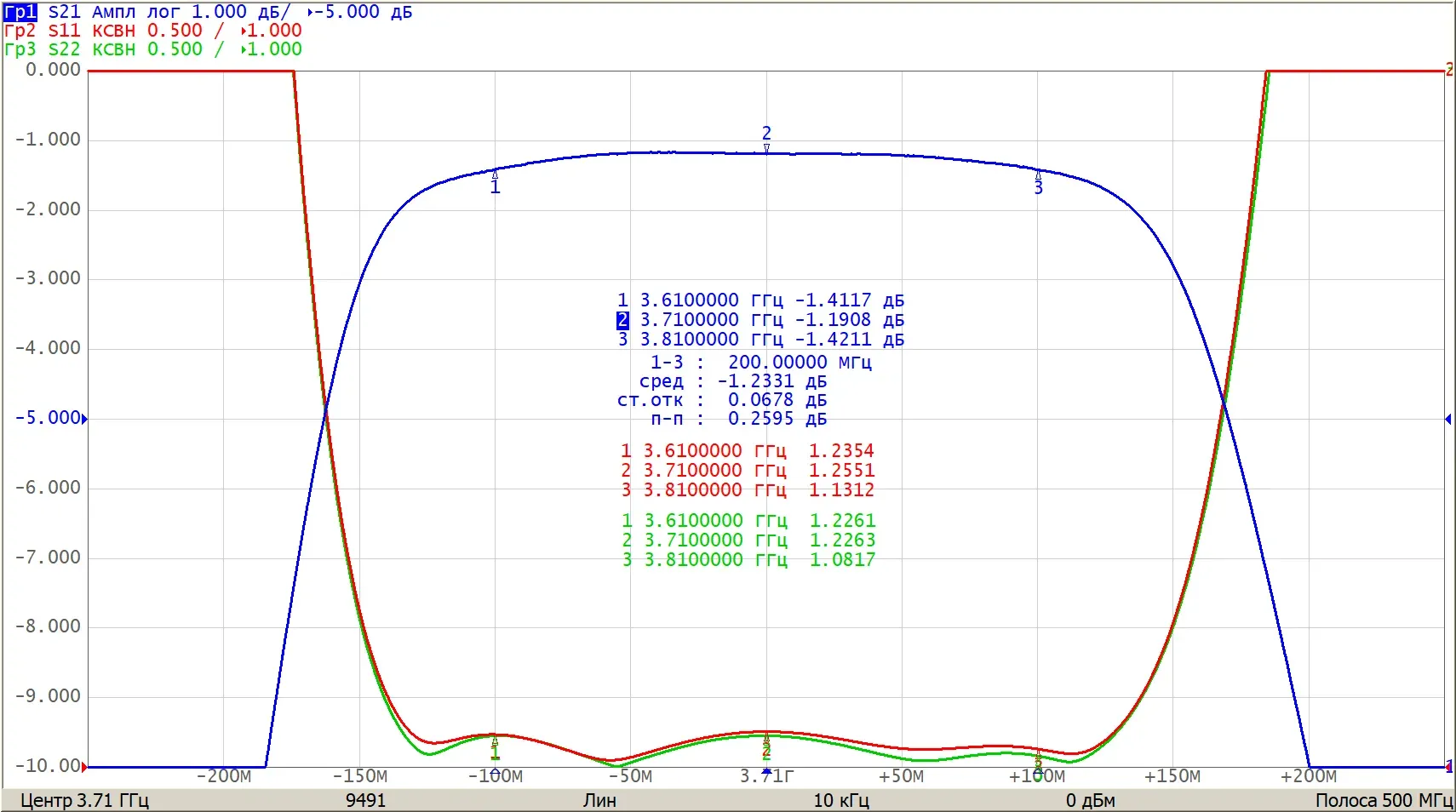Screen dimensions: 1456x812
Task: Click blue marker 1 on S21 trace
Action: pyautogui.click(x=495, y=181)
